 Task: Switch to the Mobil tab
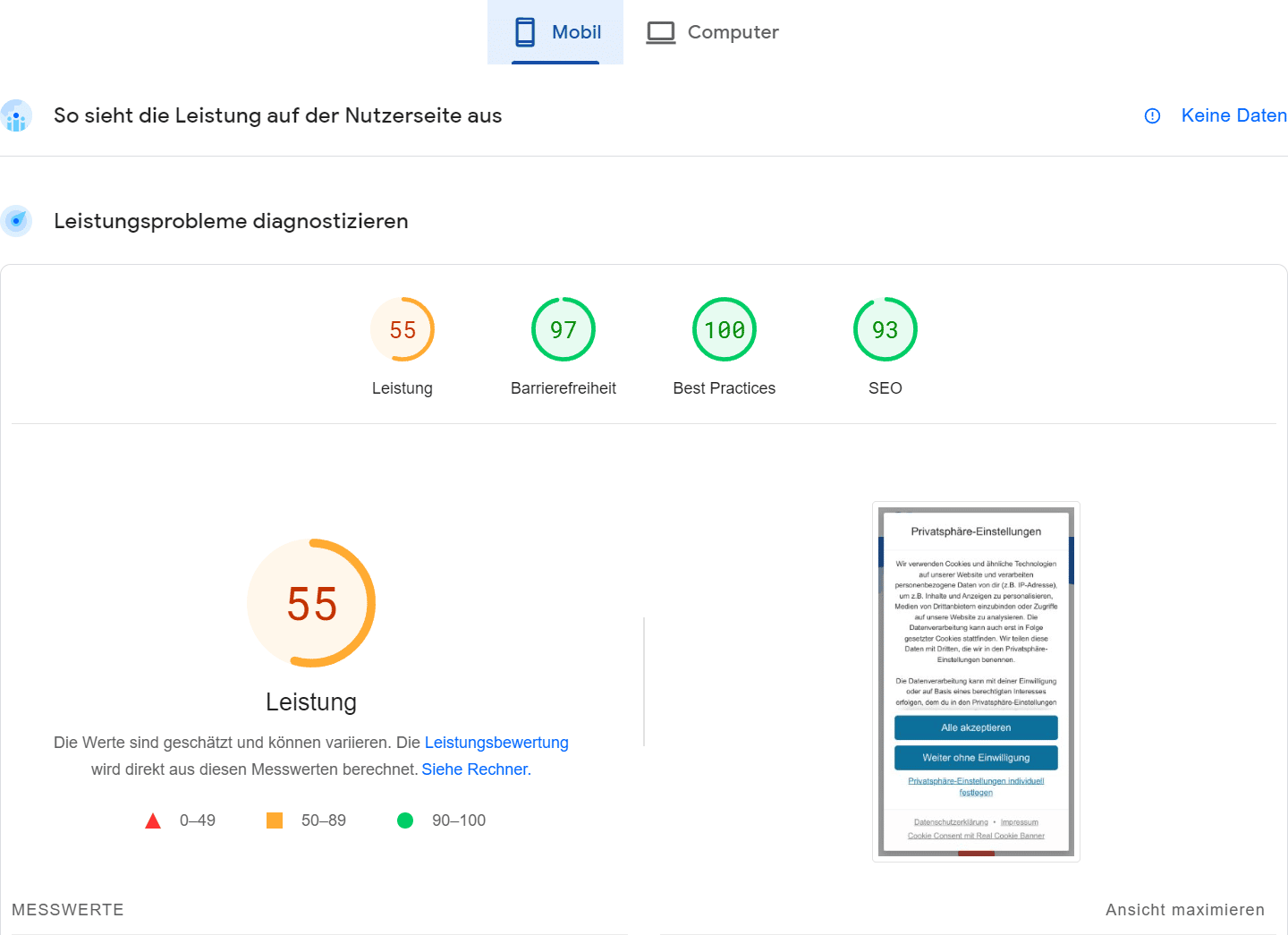coord(555,32)
